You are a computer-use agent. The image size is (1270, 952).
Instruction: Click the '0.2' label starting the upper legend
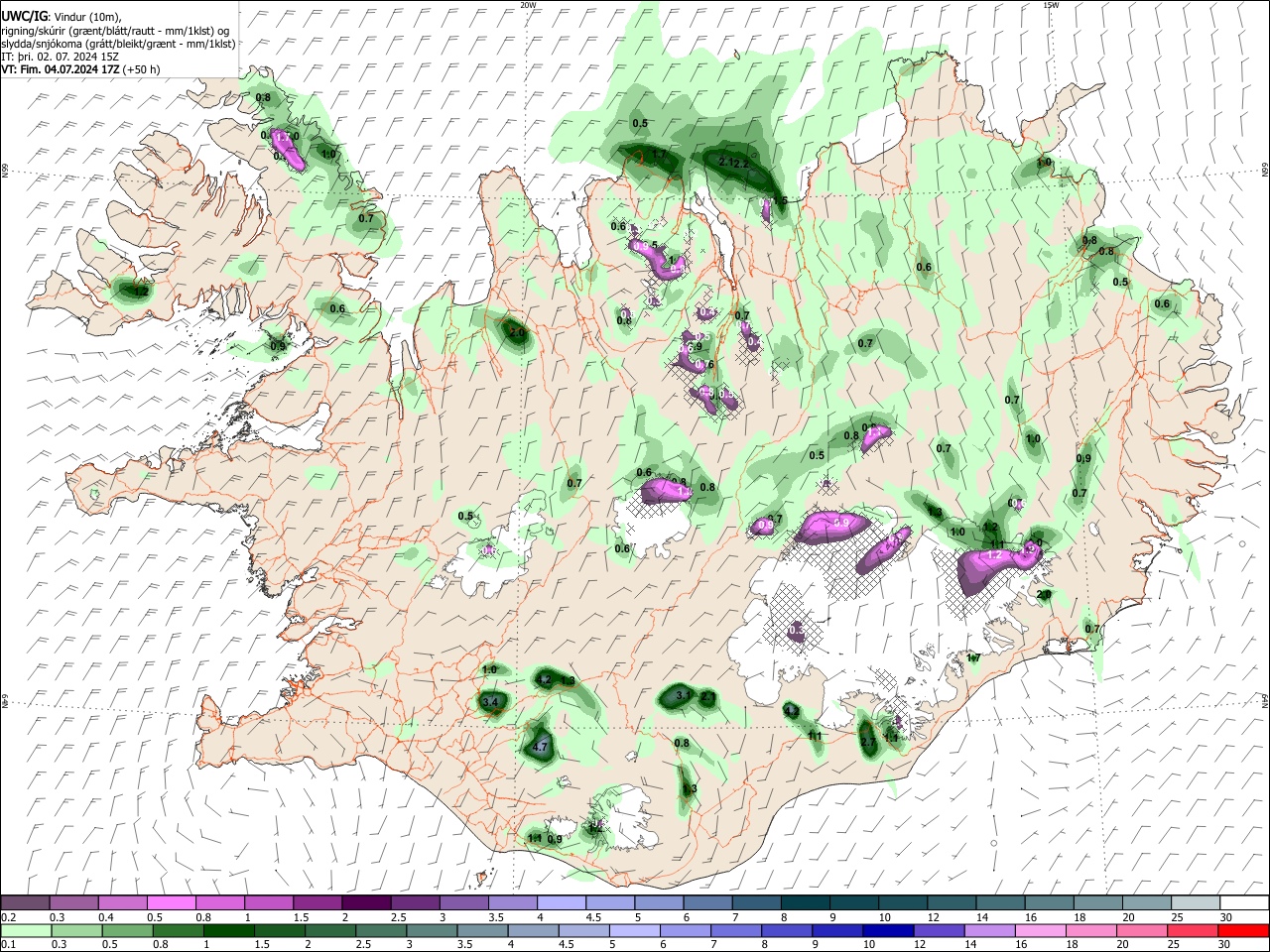[x=8, y=917]
